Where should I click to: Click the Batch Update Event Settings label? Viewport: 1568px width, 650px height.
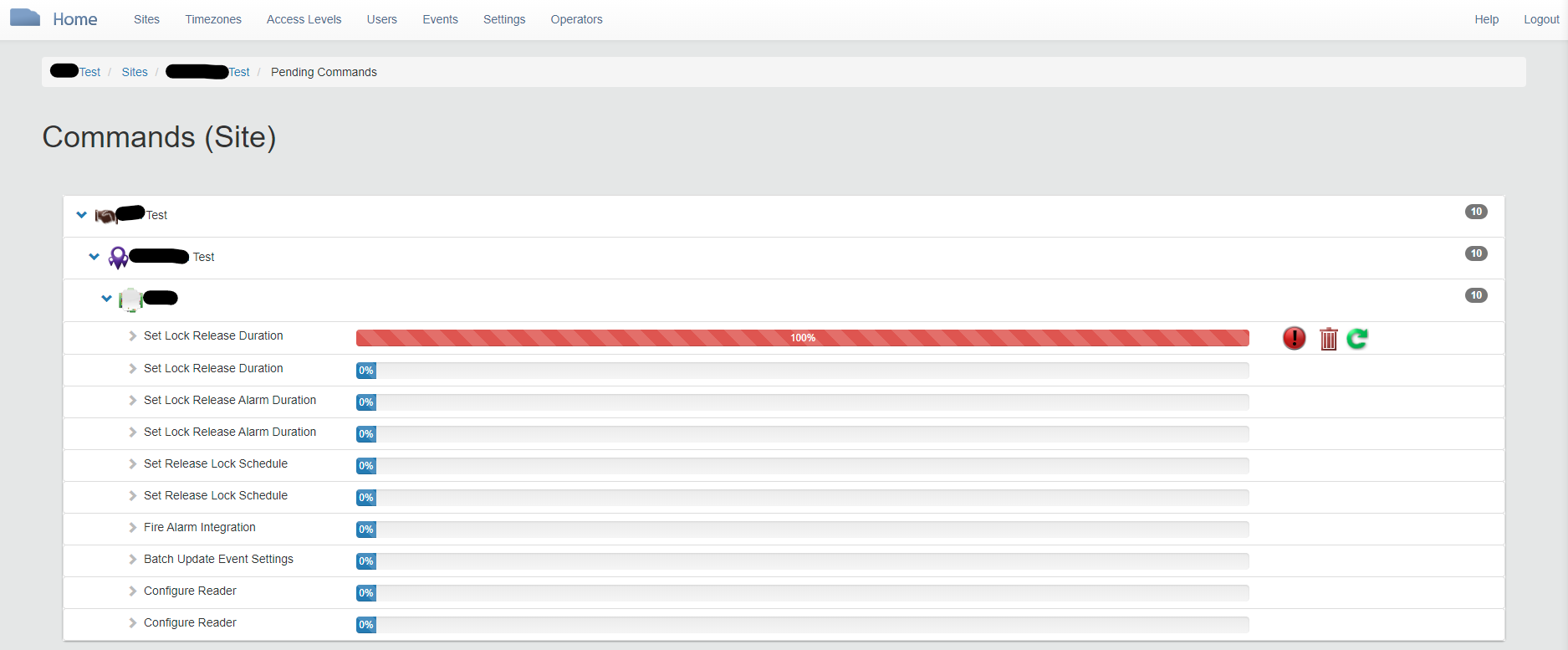point(218,559)
